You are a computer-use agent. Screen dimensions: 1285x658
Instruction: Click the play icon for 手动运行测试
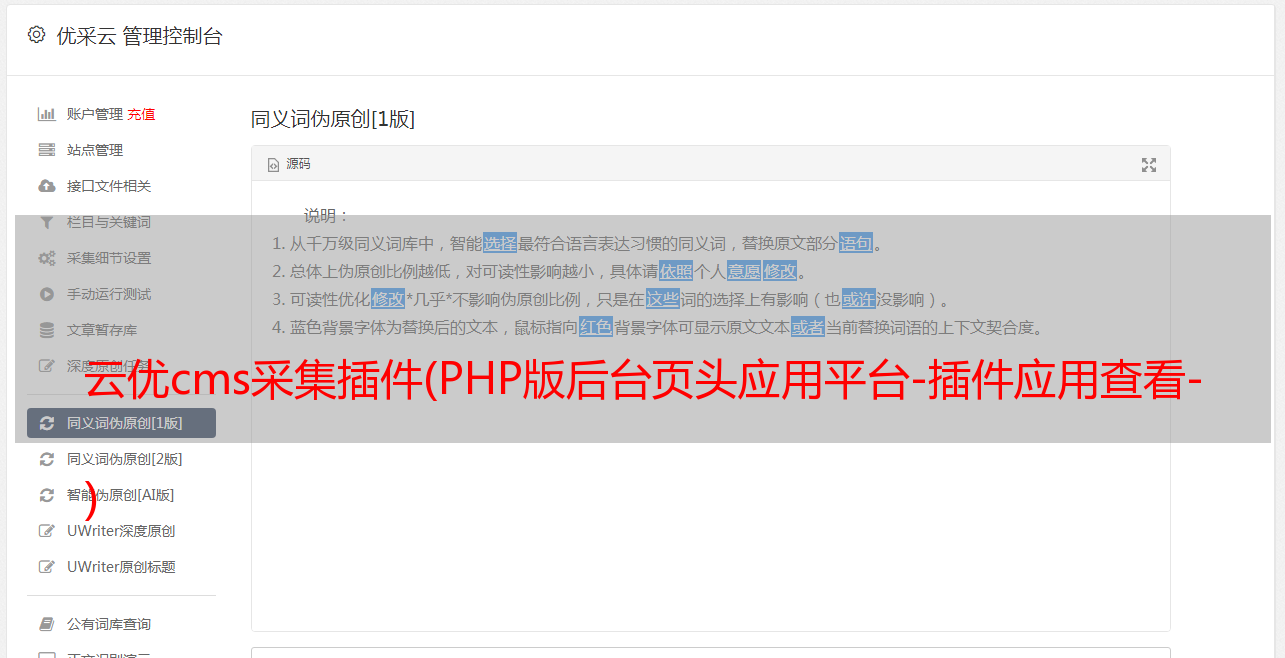click(46, 294)
